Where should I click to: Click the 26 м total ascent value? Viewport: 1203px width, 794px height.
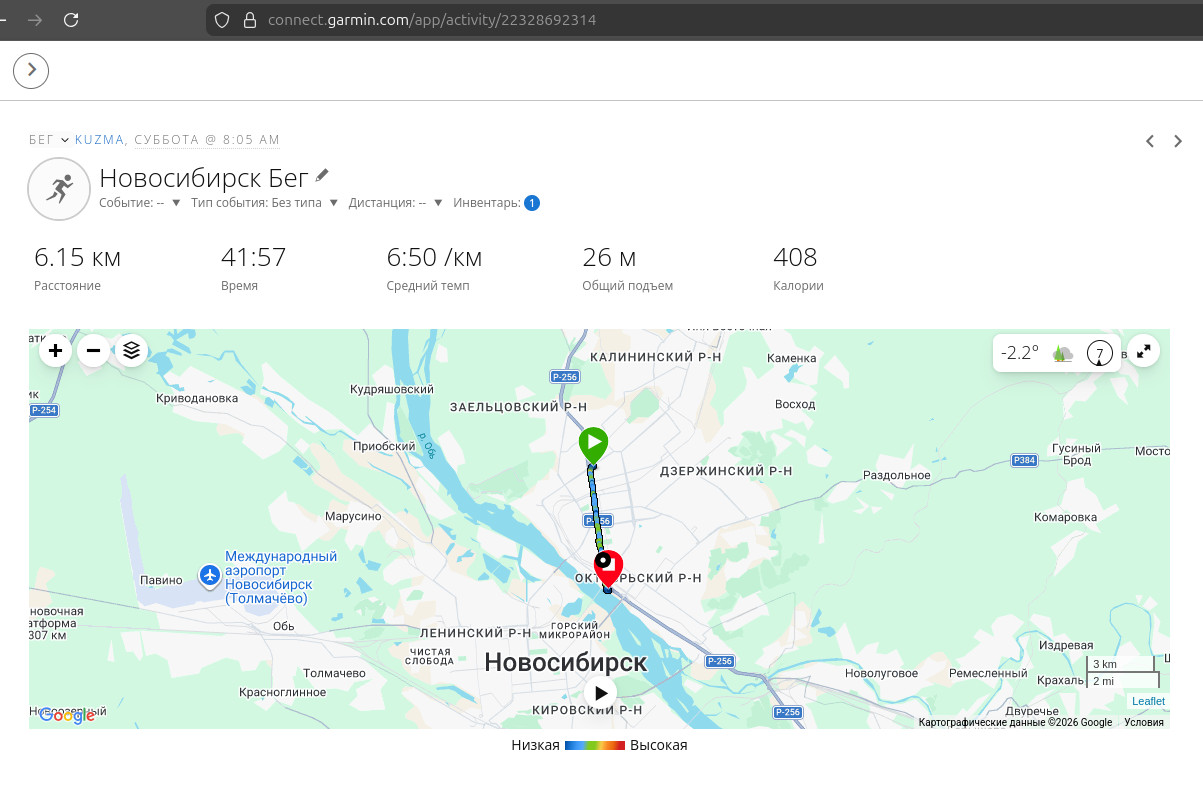[609, 257]
